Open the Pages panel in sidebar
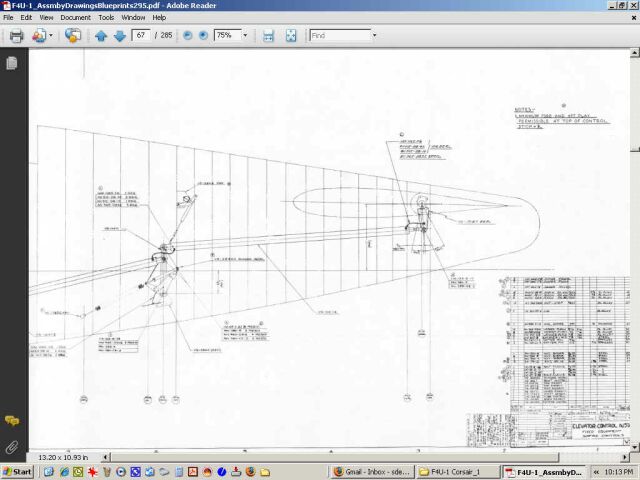Image resolution: width=640 pixels, height=480 pixels. tap(12, 63)
